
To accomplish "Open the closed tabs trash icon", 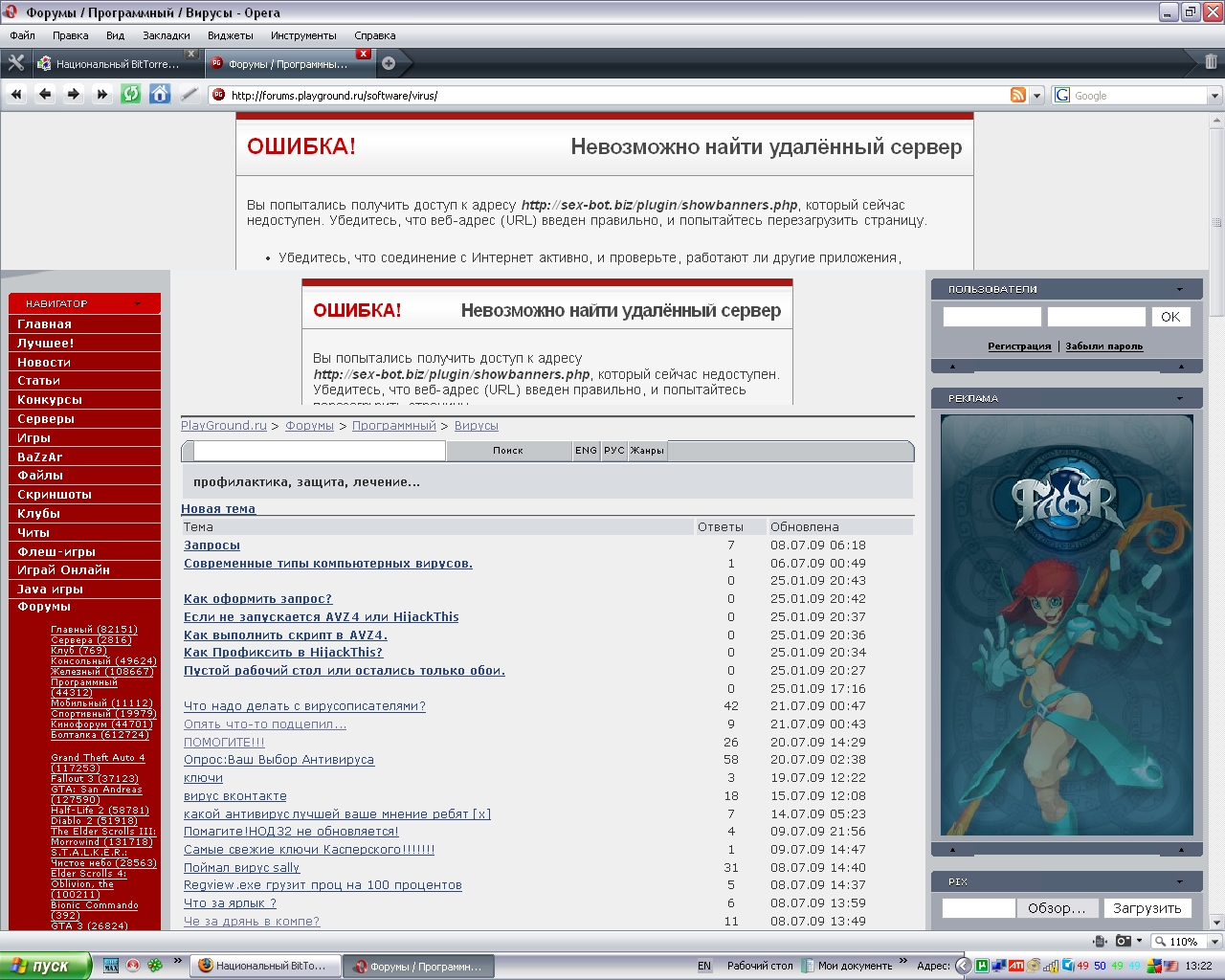I will [1211, 62].
